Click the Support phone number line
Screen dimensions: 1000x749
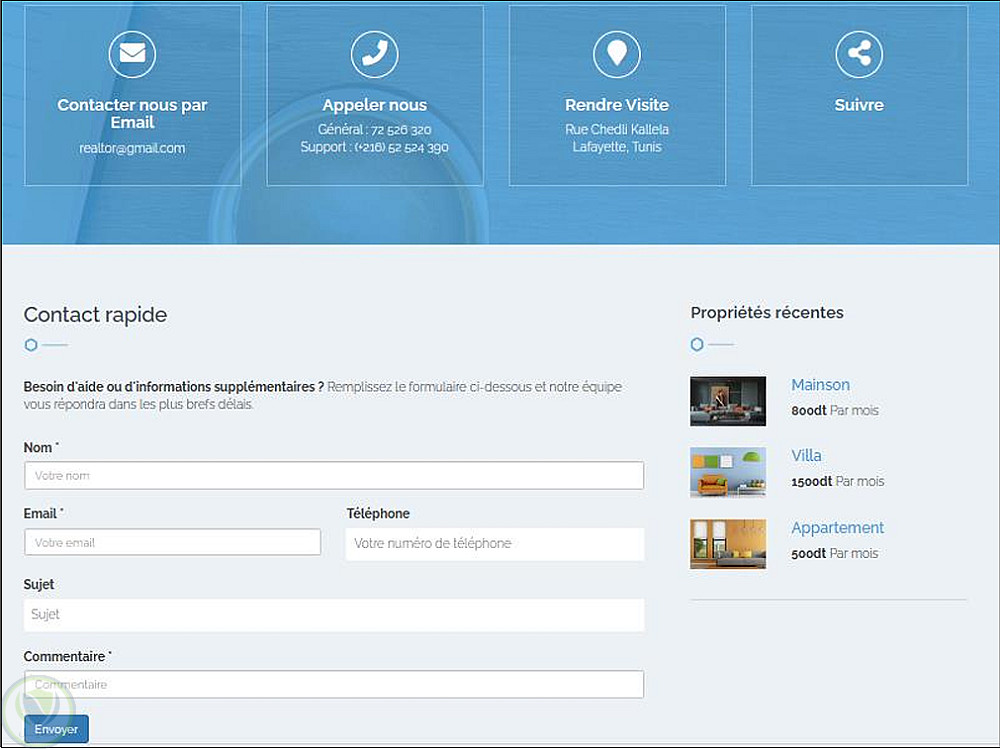click(x=374, y=147)
